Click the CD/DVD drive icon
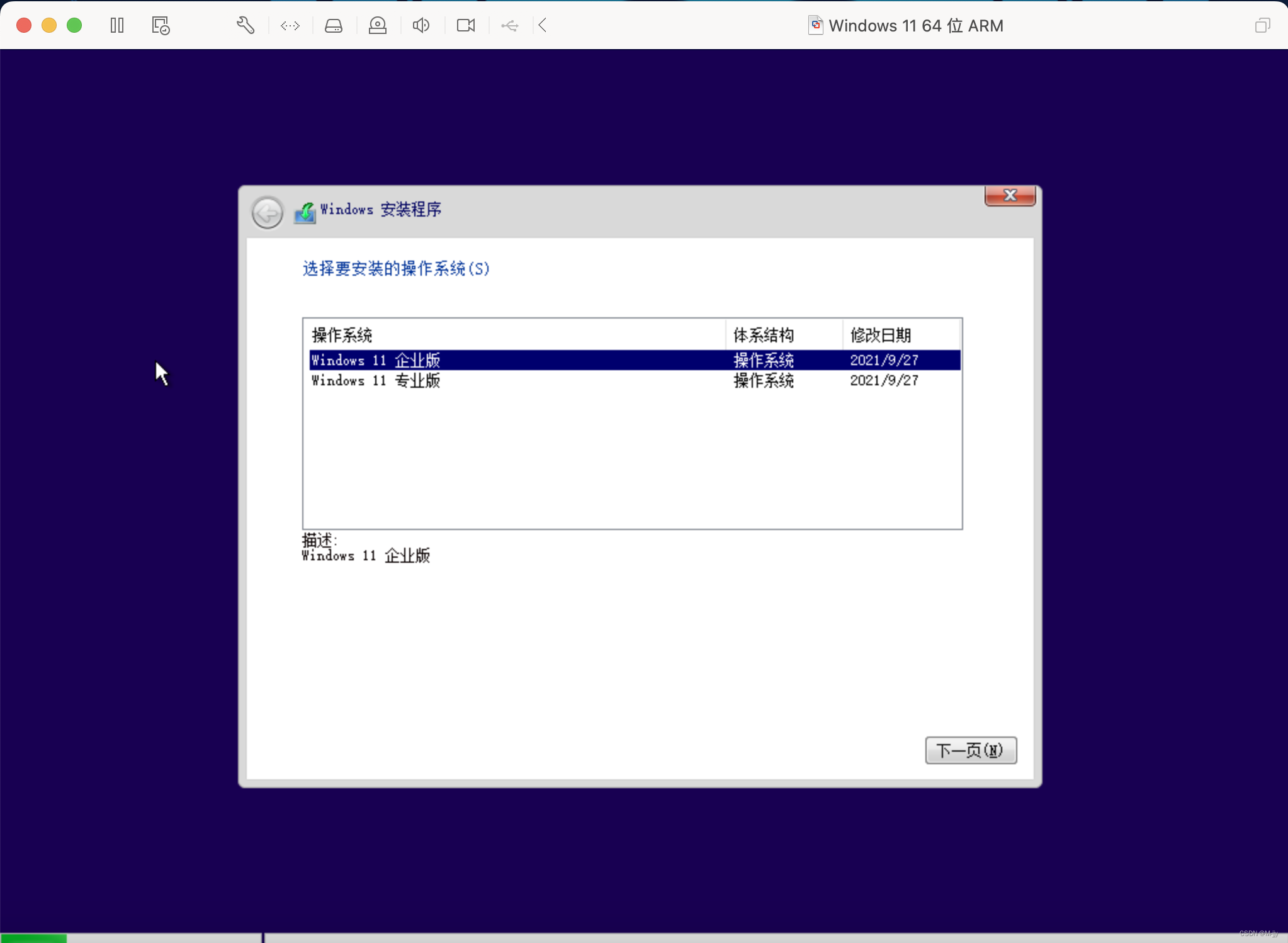 (378, 25)
